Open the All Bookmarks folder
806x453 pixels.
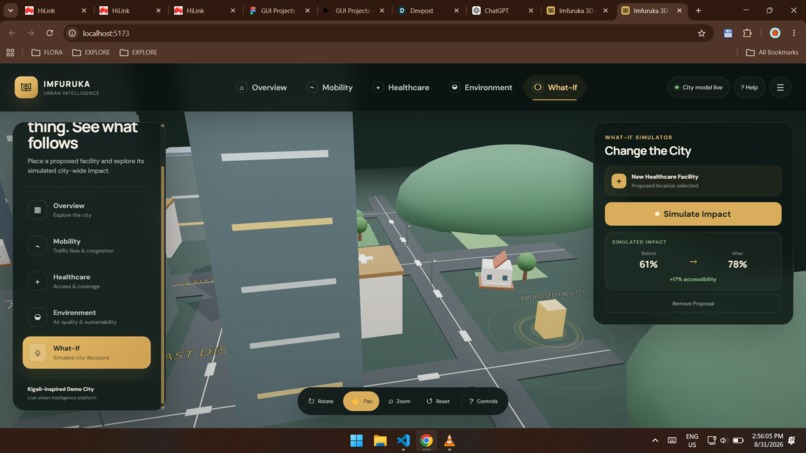772,52
